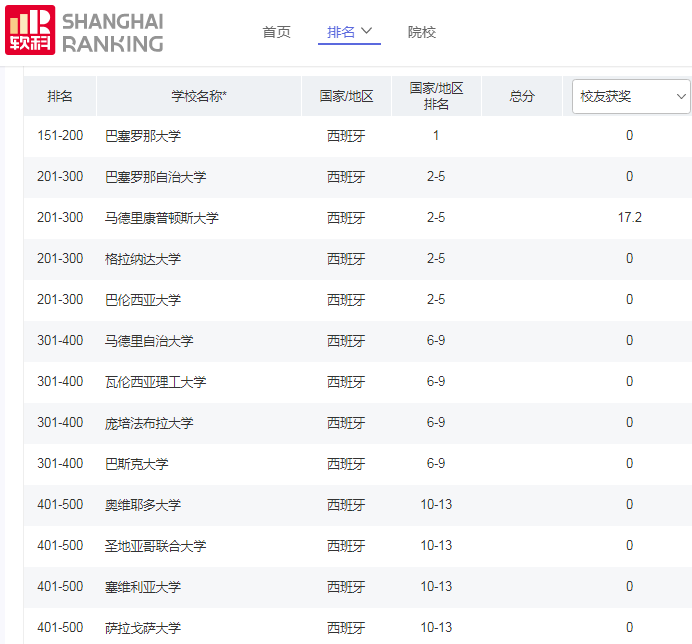The width and height of the screenshot is (692, 644).
Task: Open 圣地亚哥联合大学 university entry
Action: 155,546
